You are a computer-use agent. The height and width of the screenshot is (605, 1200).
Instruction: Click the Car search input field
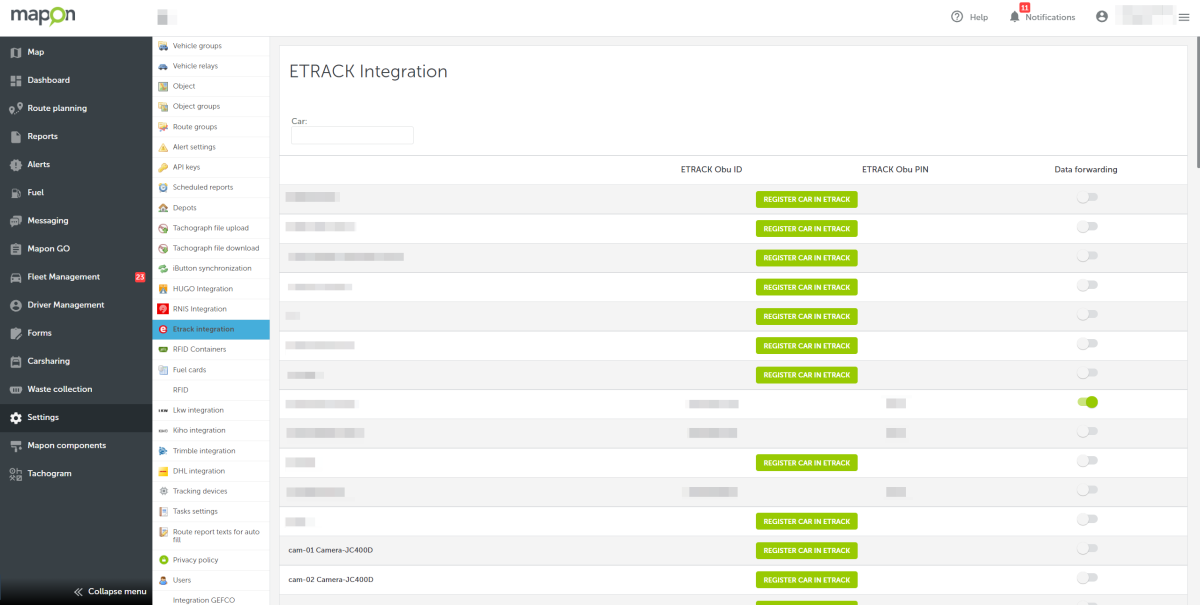tap(352, 135)
